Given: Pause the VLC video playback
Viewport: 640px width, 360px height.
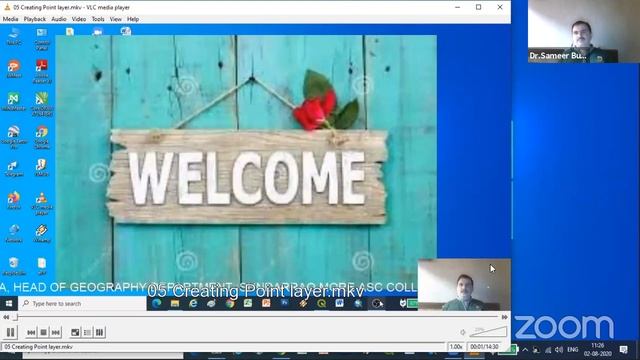Looking at the screenshot, I should (x=11, y=332).
